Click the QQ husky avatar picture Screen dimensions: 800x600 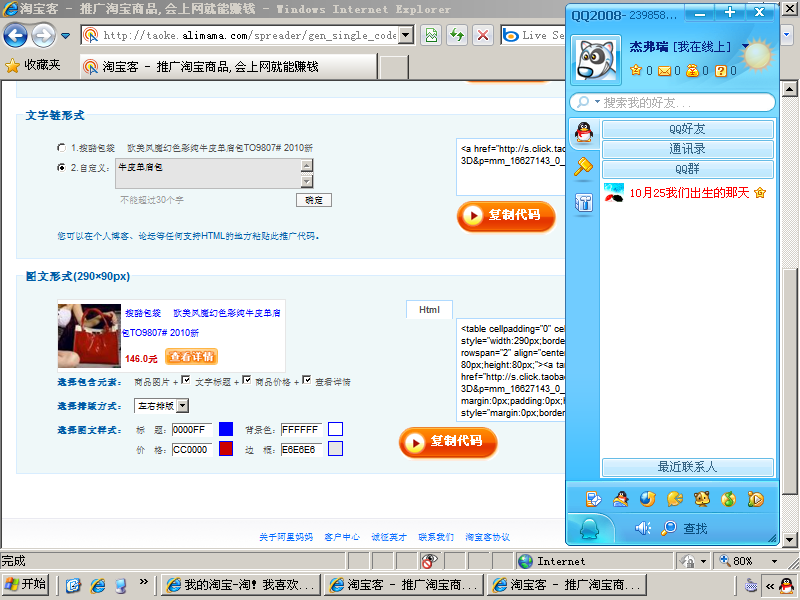pyautogui.click(x=595, y=60)
